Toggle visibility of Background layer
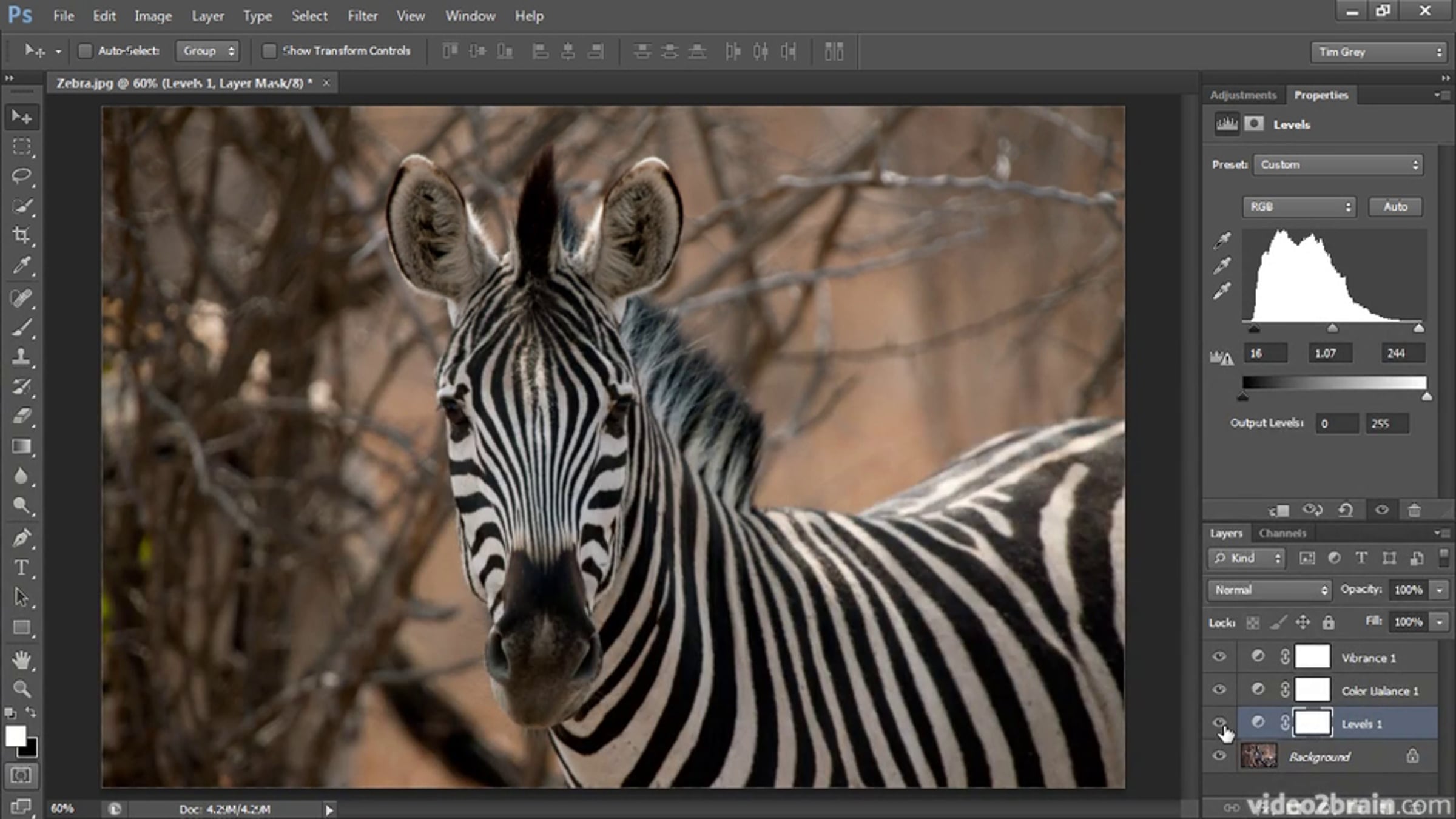Viewport: 1456px width, 819px height. coord(1219,756)
